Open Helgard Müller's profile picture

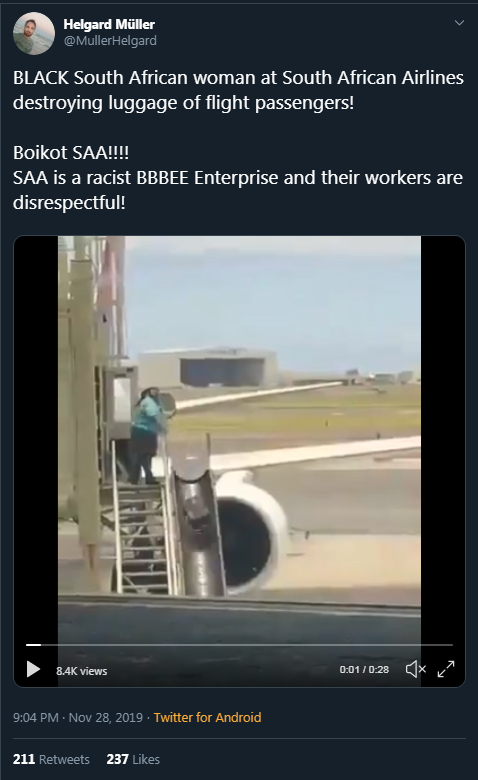point(34,34)
